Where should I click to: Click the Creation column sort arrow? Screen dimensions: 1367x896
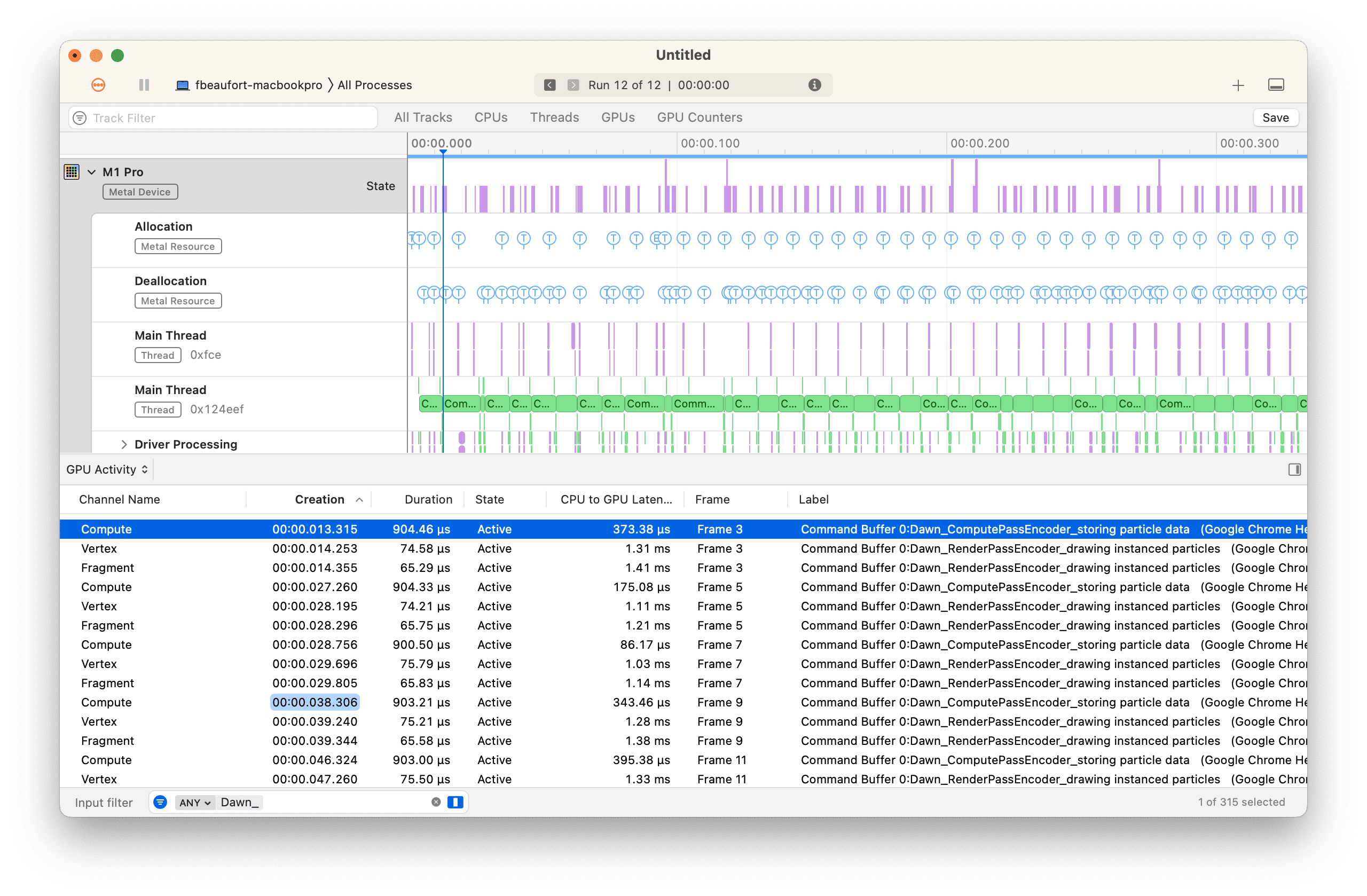point(357,501)
